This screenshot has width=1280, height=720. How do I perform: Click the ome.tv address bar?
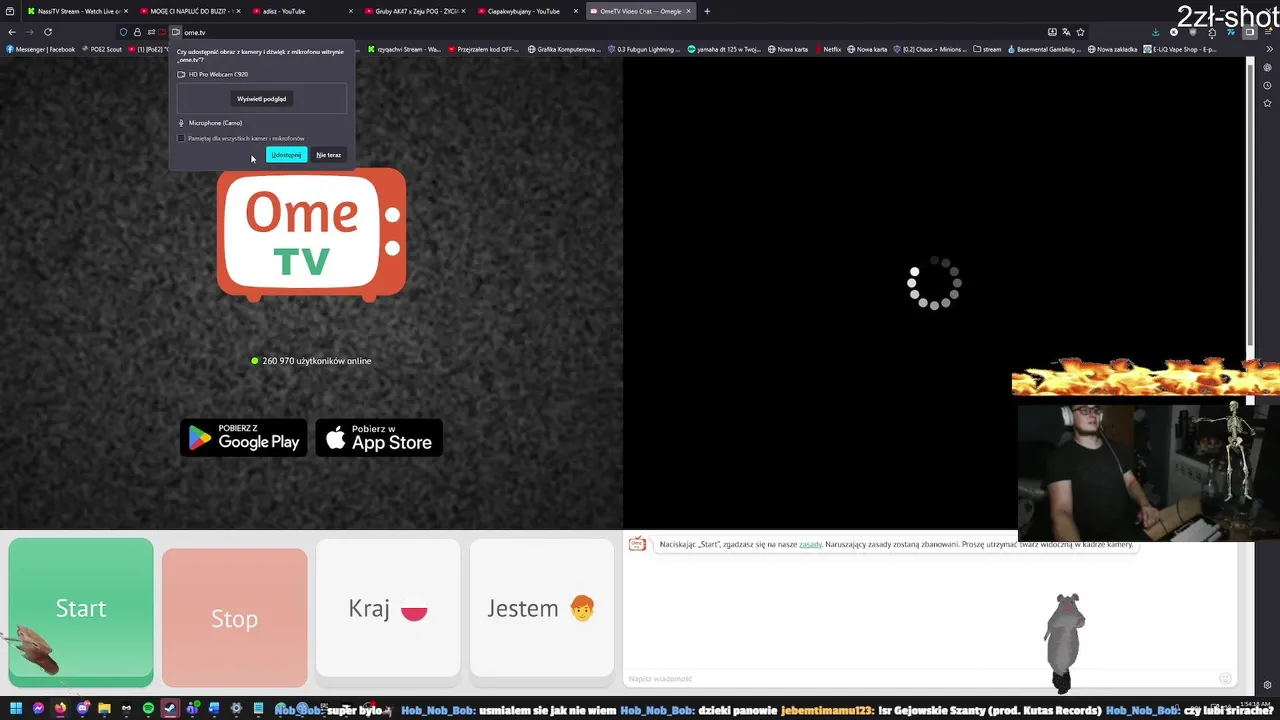click(600, 32)
